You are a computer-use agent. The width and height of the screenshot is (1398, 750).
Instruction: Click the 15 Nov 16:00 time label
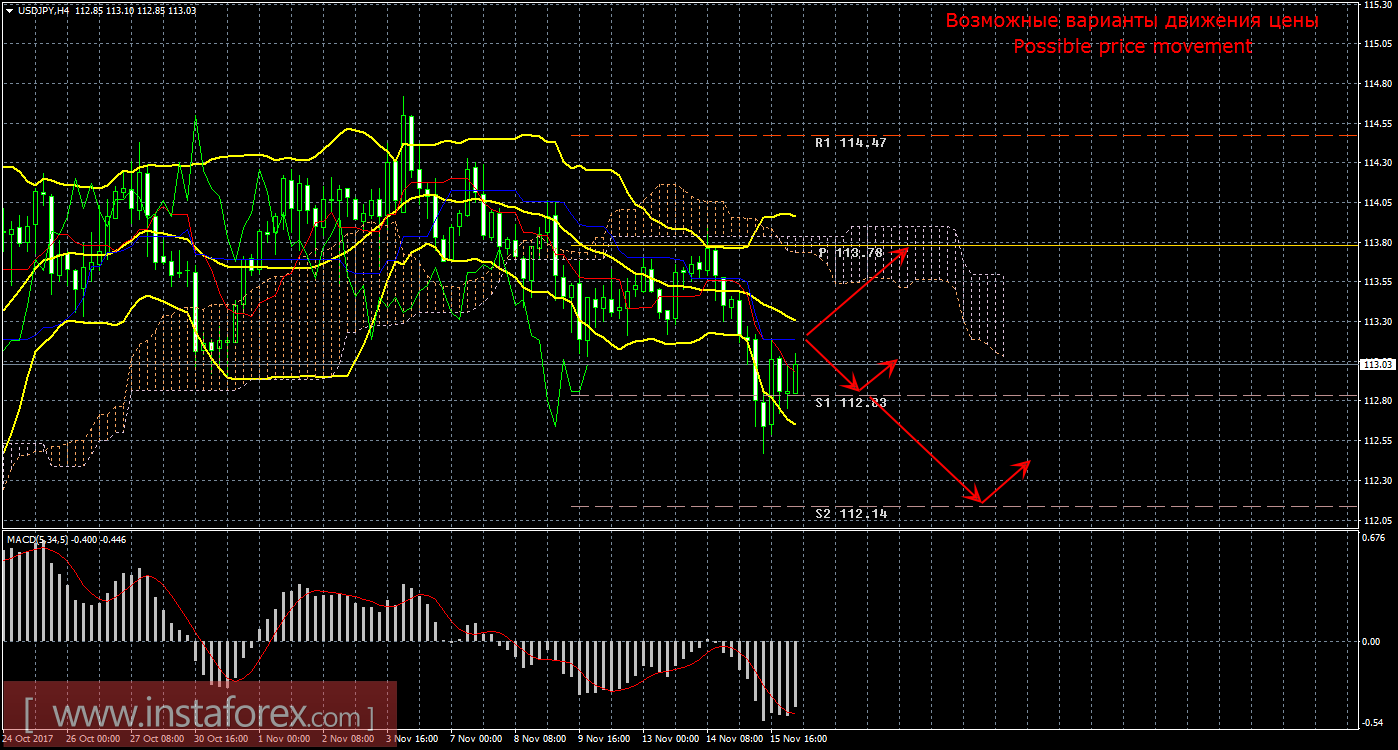797,740
